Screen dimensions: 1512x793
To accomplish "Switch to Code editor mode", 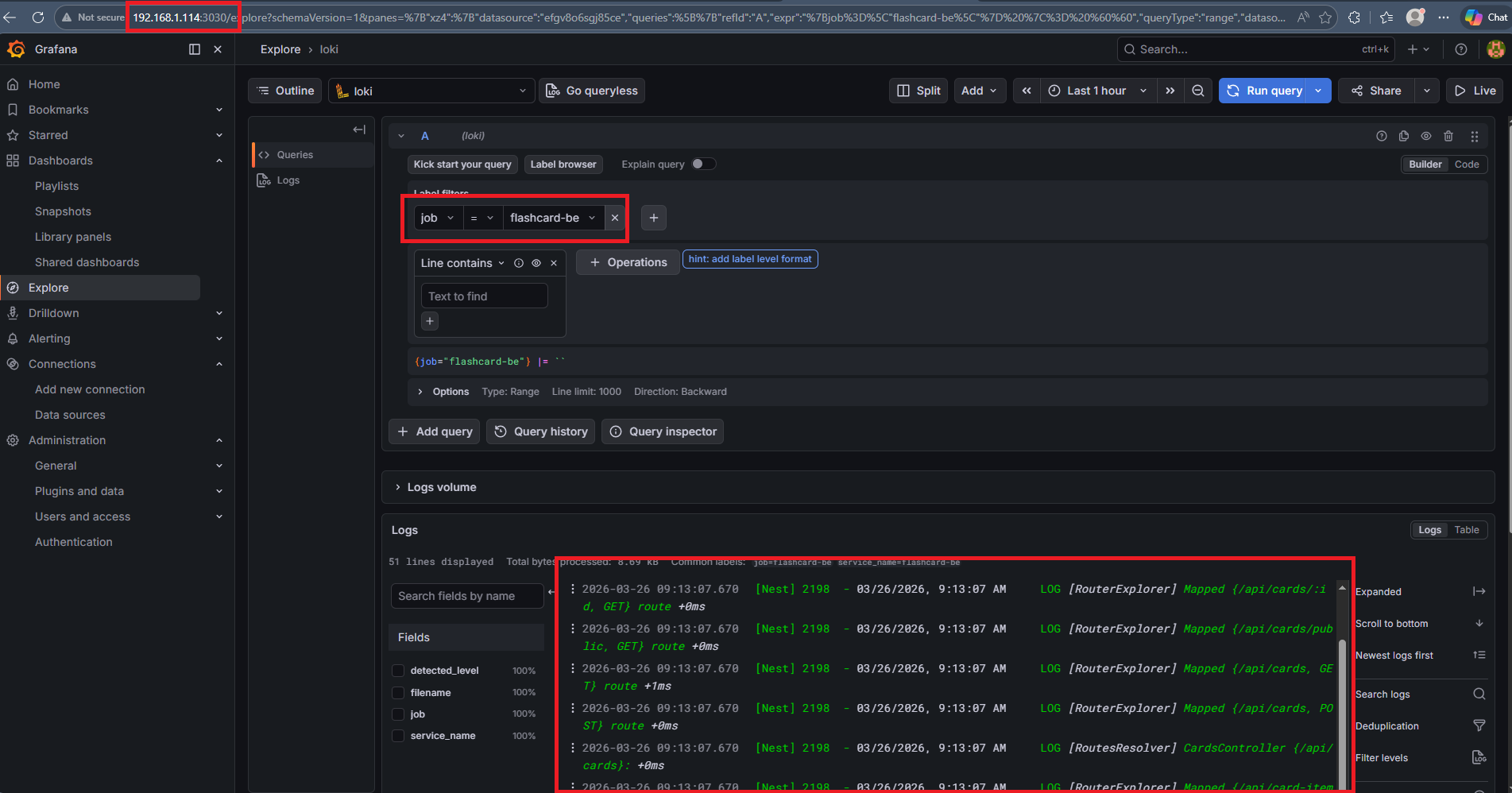I will [x=1467, y=164].
